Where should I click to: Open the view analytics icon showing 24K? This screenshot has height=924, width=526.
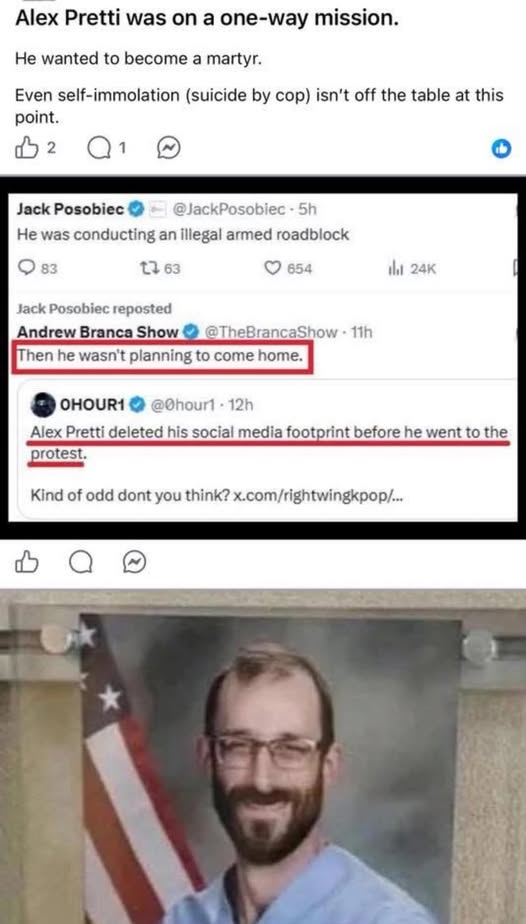point(395,269)
